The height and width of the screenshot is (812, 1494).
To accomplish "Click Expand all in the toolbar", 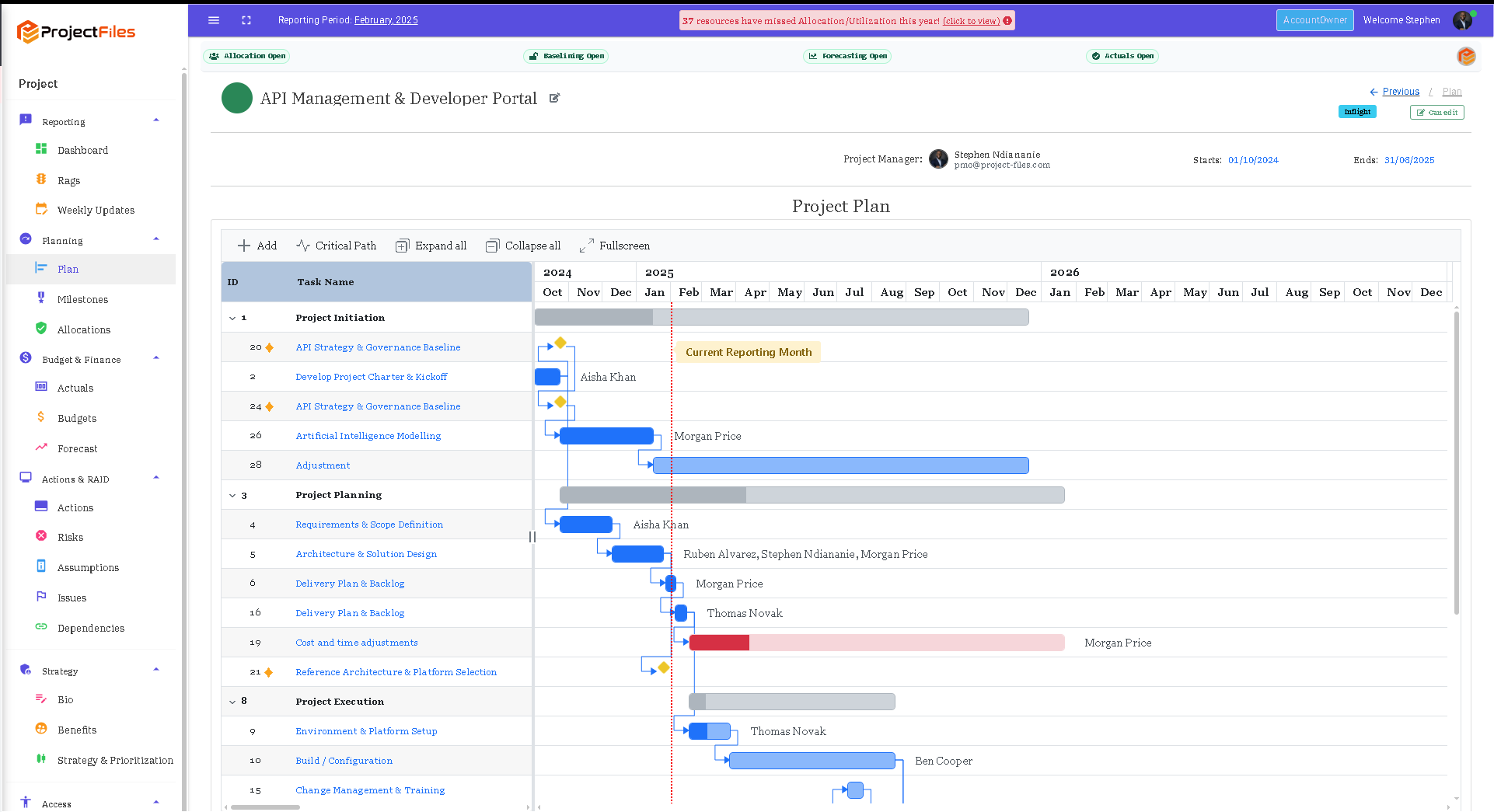I will click(x=431, y=246).
